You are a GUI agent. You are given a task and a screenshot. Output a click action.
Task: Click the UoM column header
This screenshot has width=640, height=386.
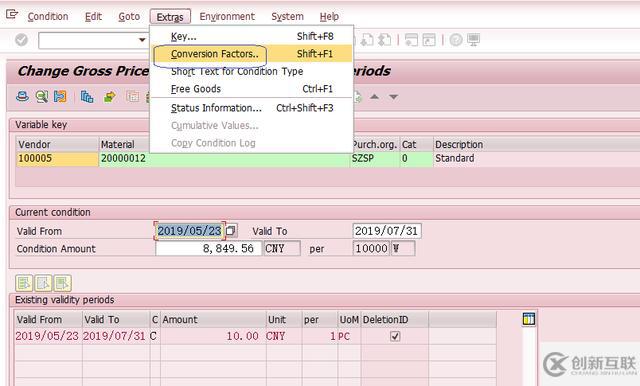pos(349,319)
